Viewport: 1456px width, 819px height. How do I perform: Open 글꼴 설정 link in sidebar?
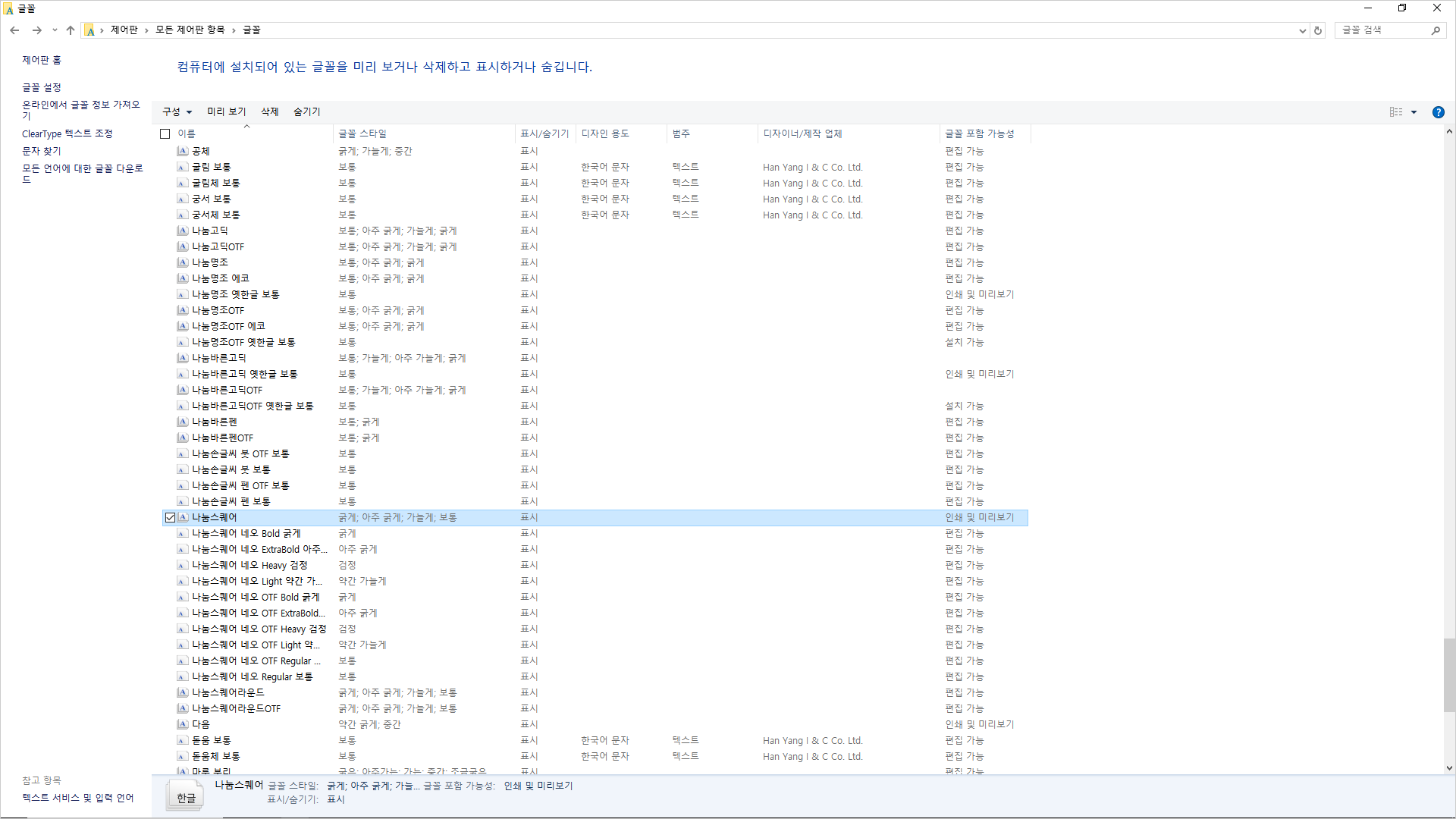pos(41,87)
